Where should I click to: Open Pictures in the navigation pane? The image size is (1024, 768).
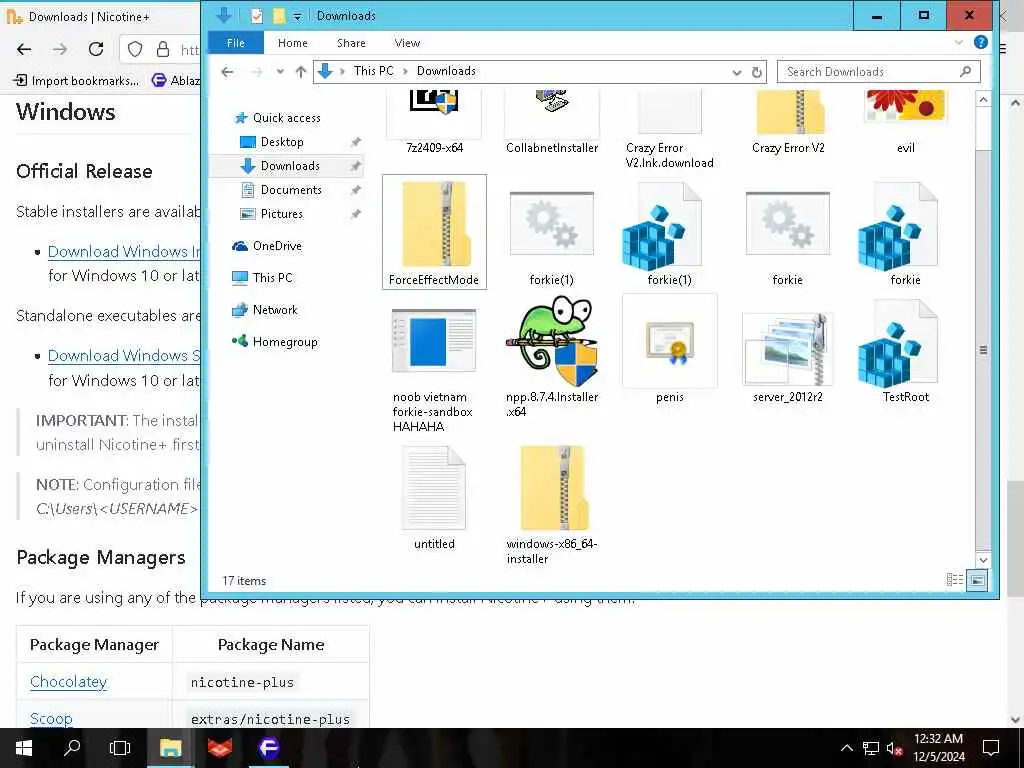coord(281,214)
